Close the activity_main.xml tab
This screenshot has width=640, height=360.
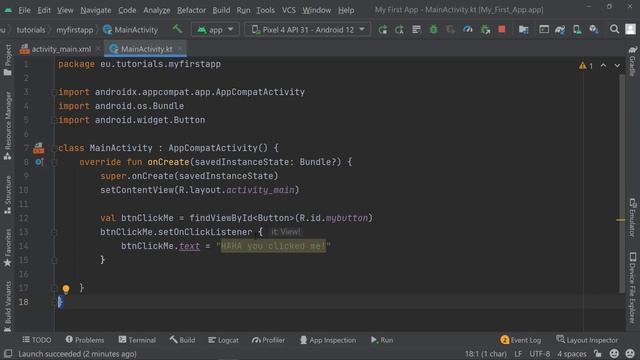(x=98, y=49)
